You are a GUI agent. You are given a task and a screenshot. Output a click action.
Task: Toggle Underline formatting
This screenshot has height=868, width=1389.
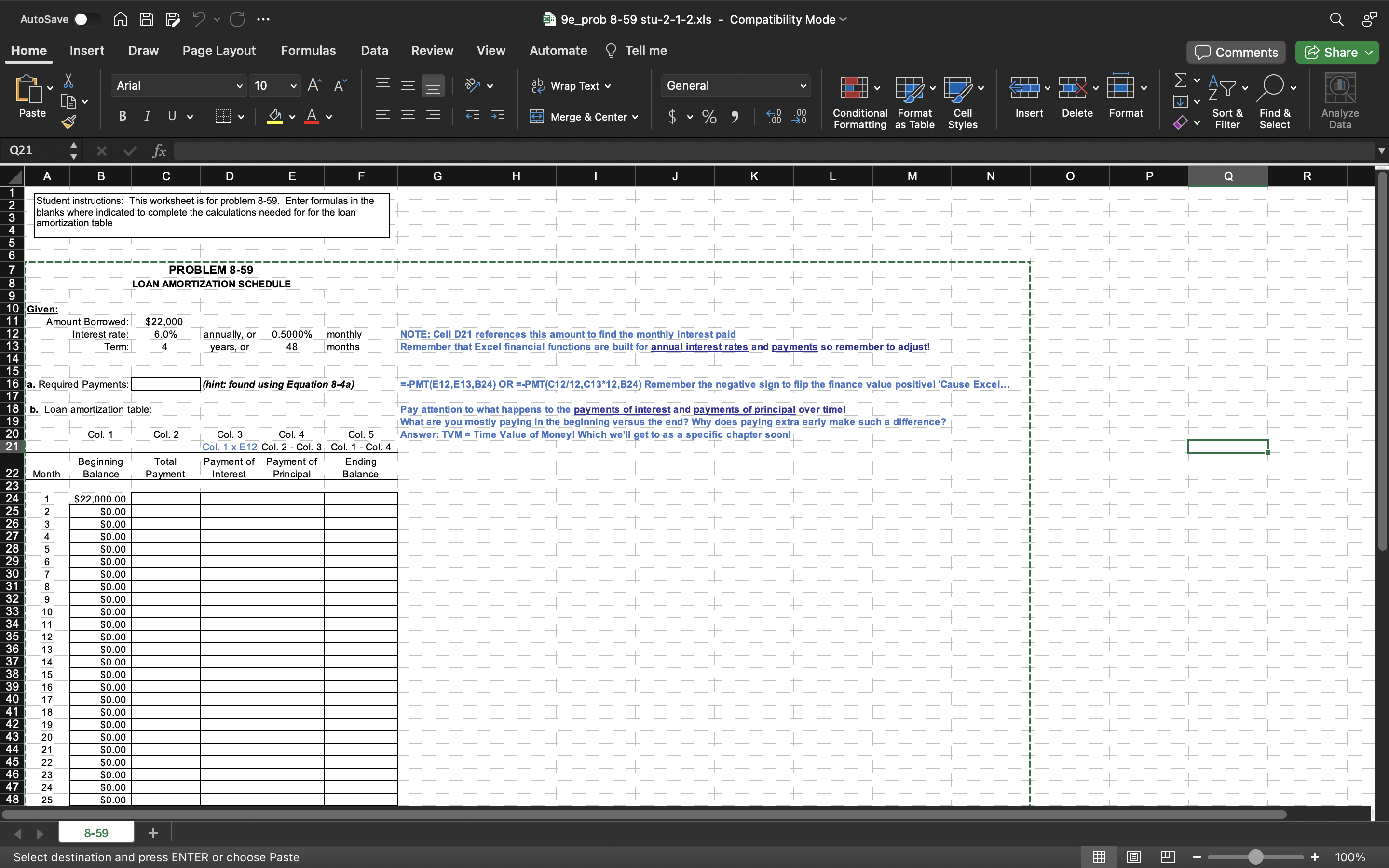pos(172,117)
